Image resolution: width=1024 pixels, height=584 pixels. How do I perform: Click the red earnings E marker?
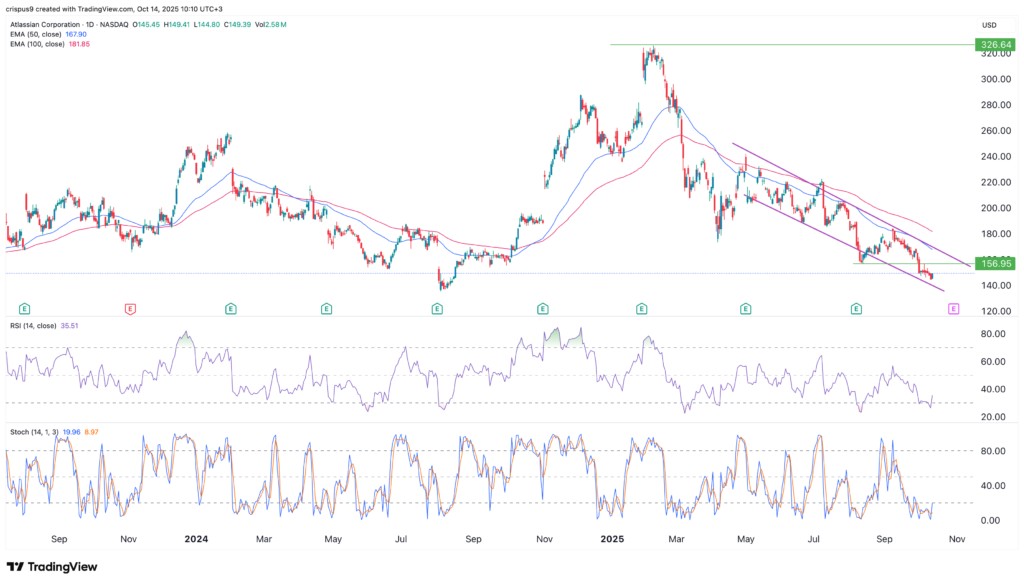coord(129,310)
